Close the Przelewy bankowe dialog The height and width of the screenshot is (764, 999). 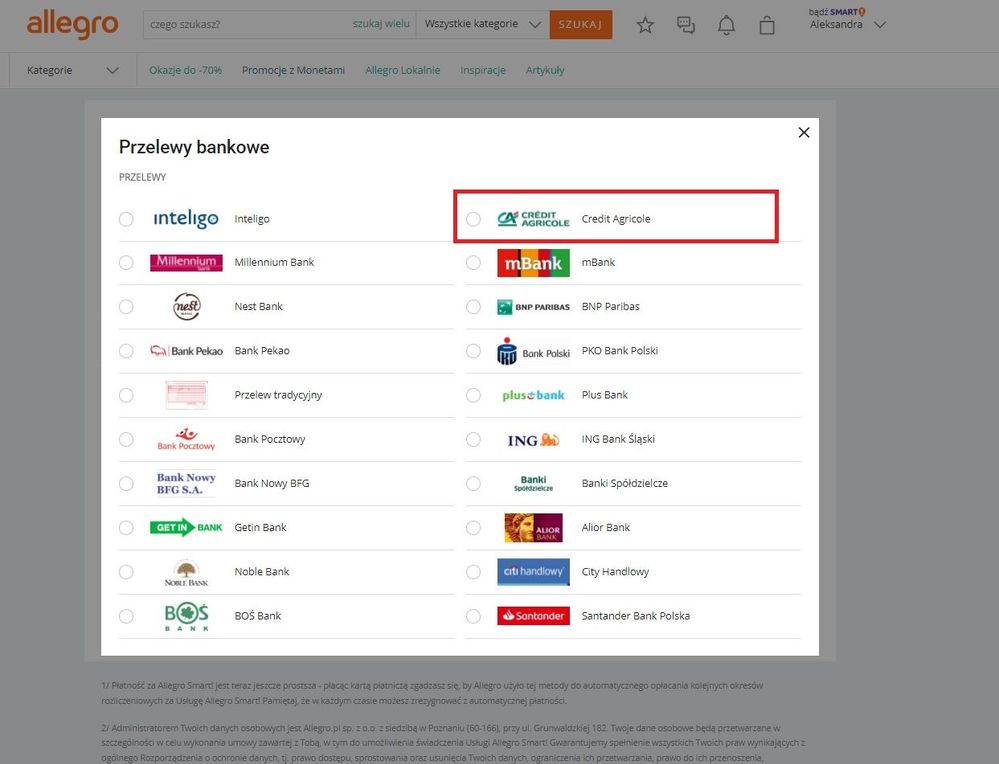pos(804,133)
